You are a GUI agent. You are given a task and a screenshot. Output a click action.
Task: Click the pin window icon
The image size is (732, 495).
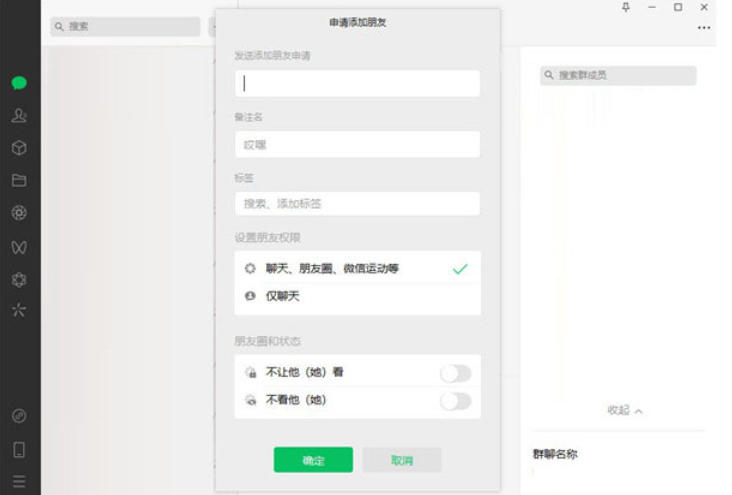626,7
